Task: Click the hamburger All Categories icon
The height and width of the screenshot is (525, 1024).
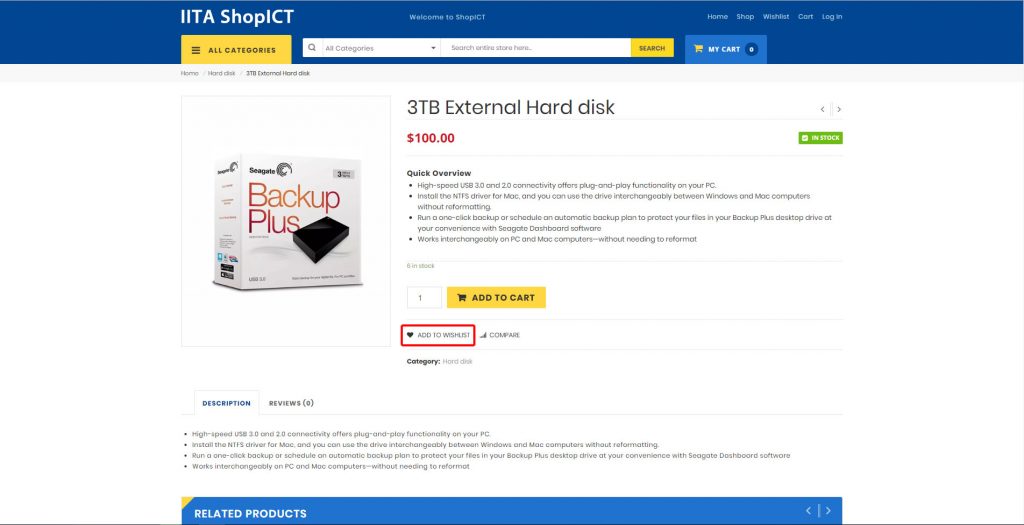Action: (196, 50)
